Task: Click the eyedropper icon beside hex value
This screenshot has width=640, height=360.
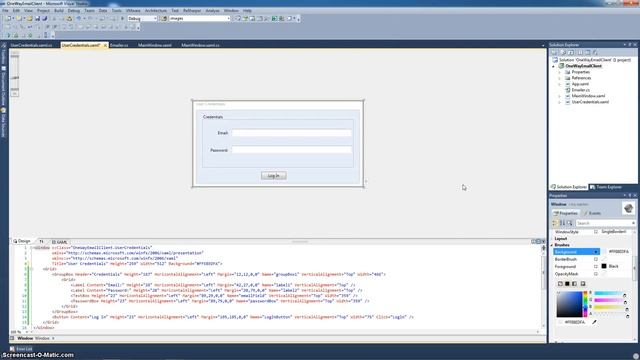Action: (594, 322)
